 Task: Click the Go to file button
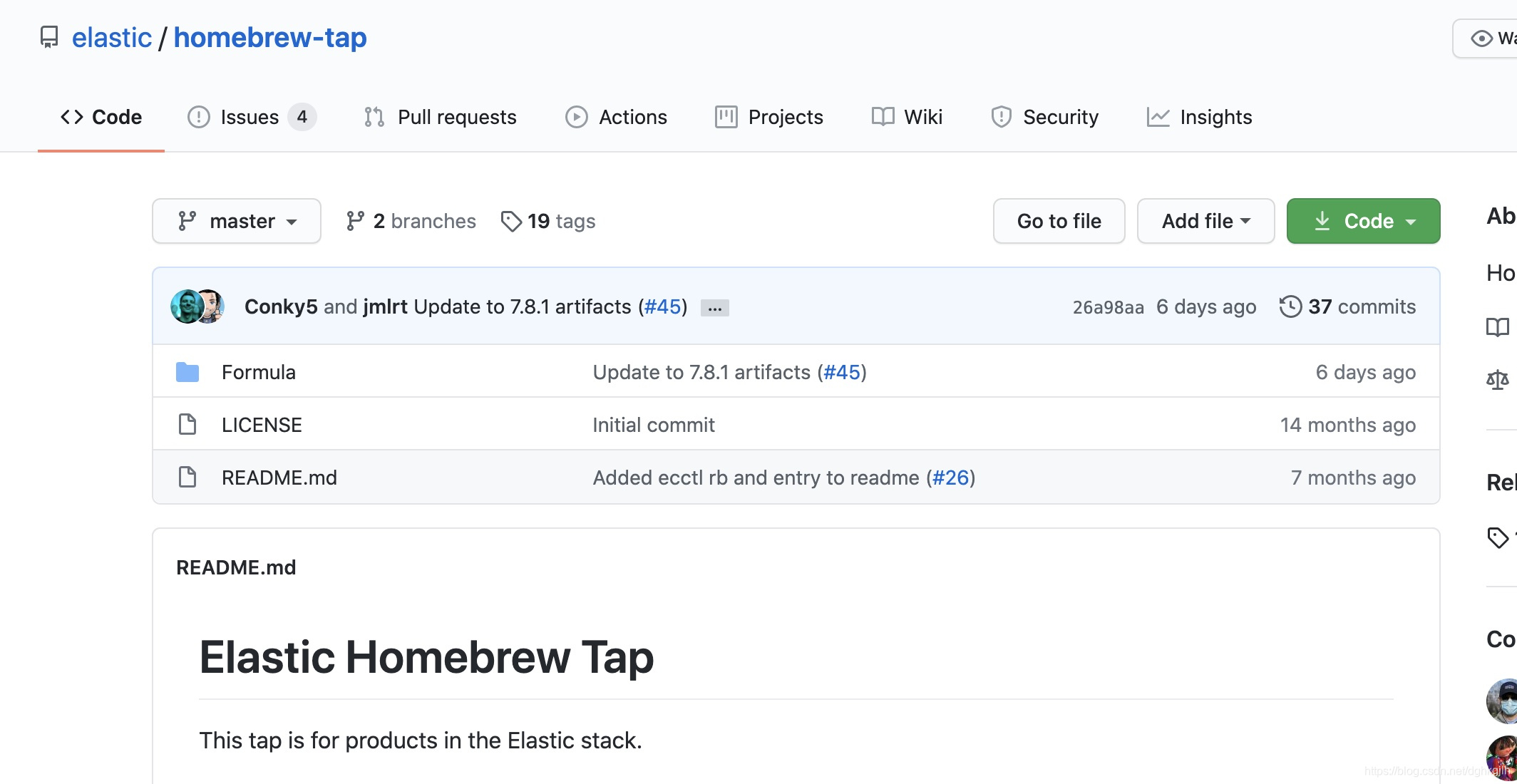tap(1059, 221)
